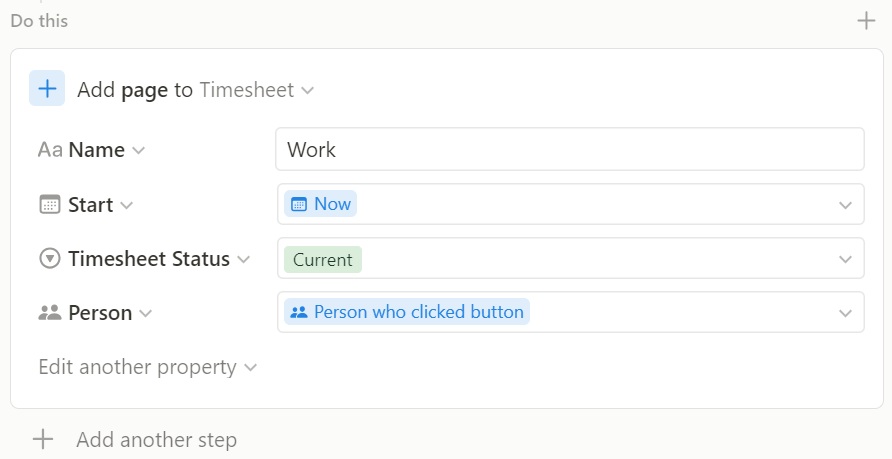Open Edit another property menu
Image resolution: width=892 pixels, height=459 pixels.
(x=148, y=367)
